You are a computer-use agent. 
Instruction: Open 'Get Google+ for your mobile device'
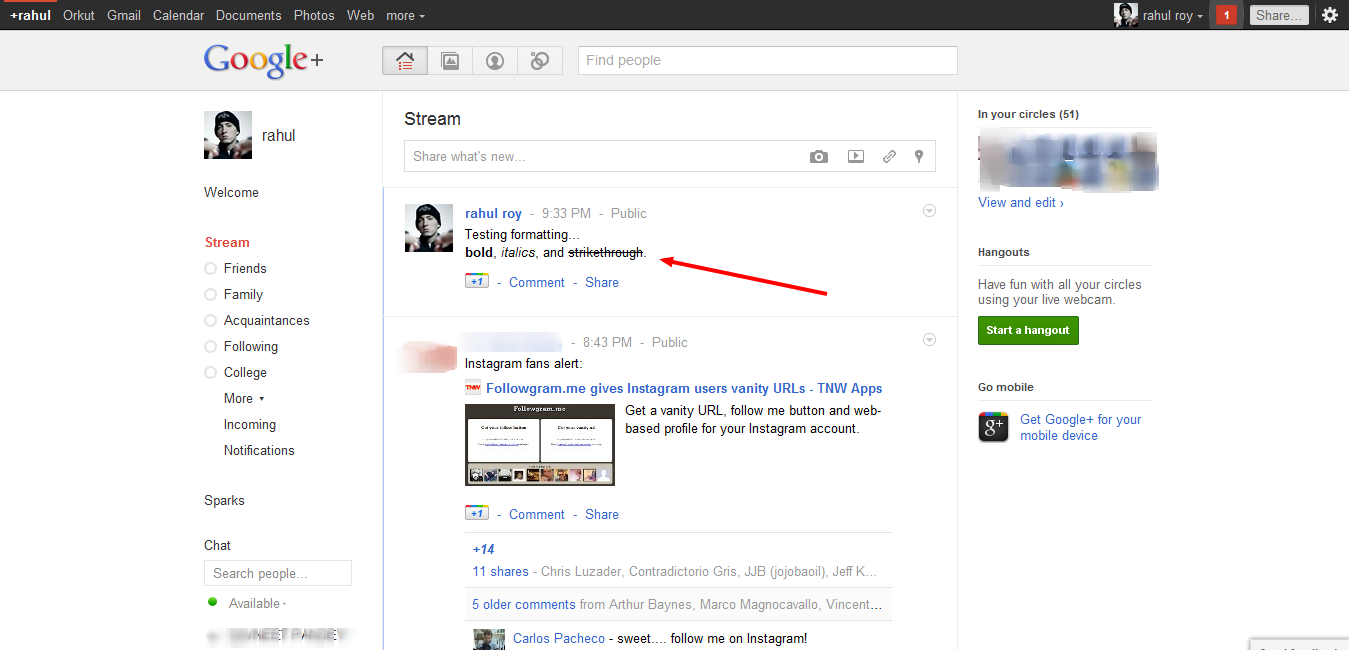click(1080, 427)
